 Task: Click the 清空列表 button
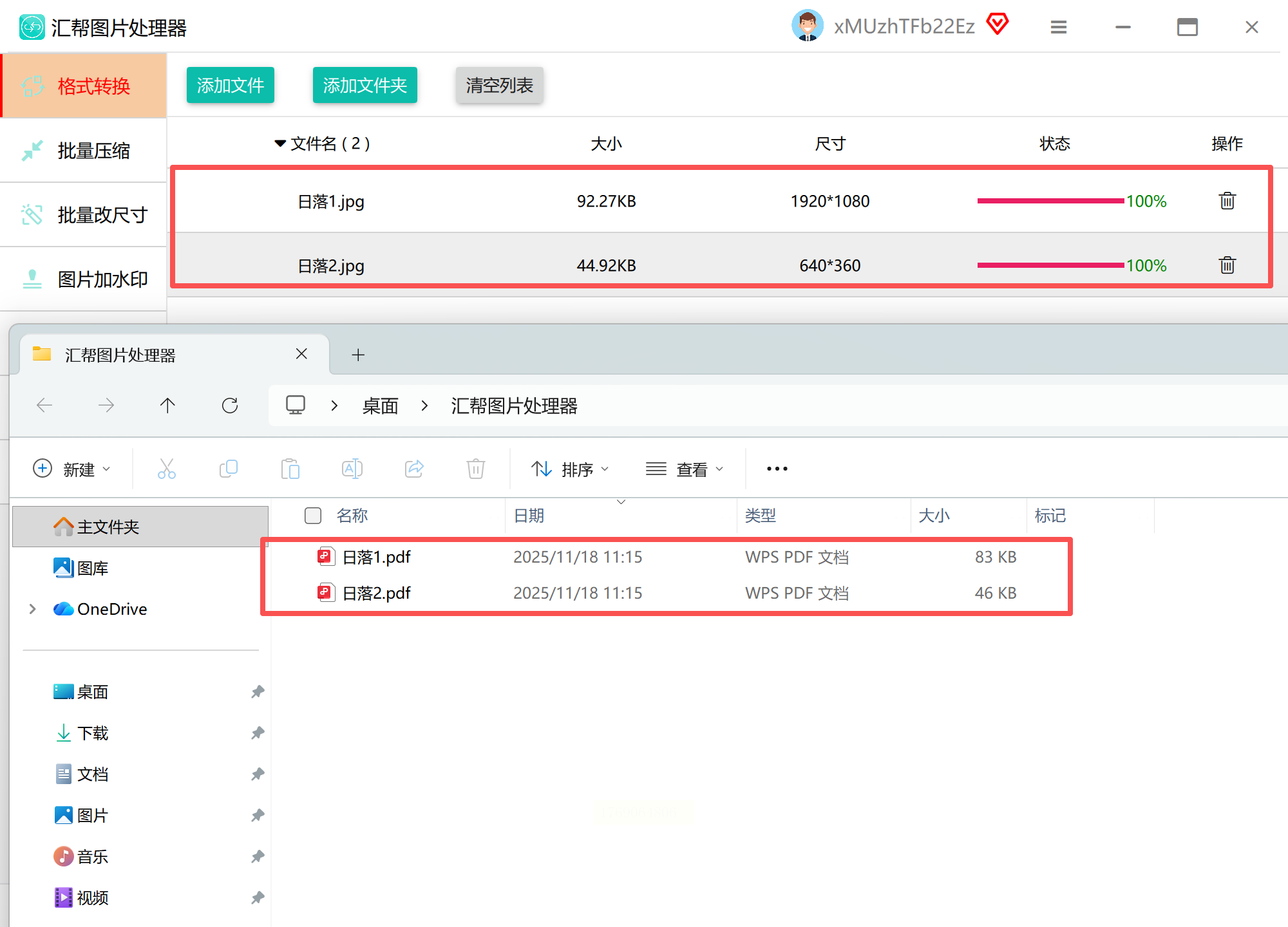[x=499, y=85]
